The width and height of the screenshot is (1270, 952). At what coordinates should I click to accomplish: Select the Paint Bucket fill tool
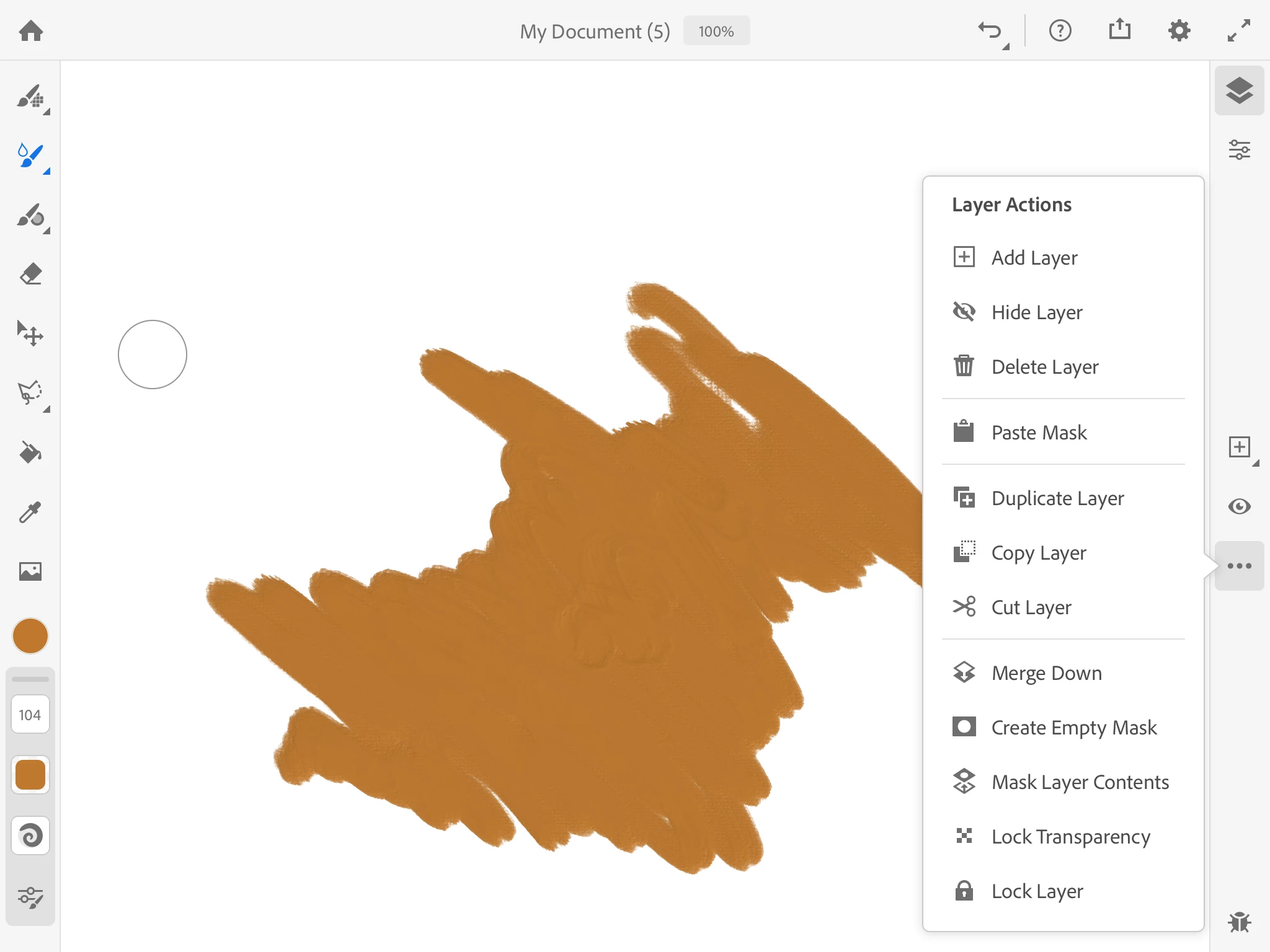click(30, 453)
